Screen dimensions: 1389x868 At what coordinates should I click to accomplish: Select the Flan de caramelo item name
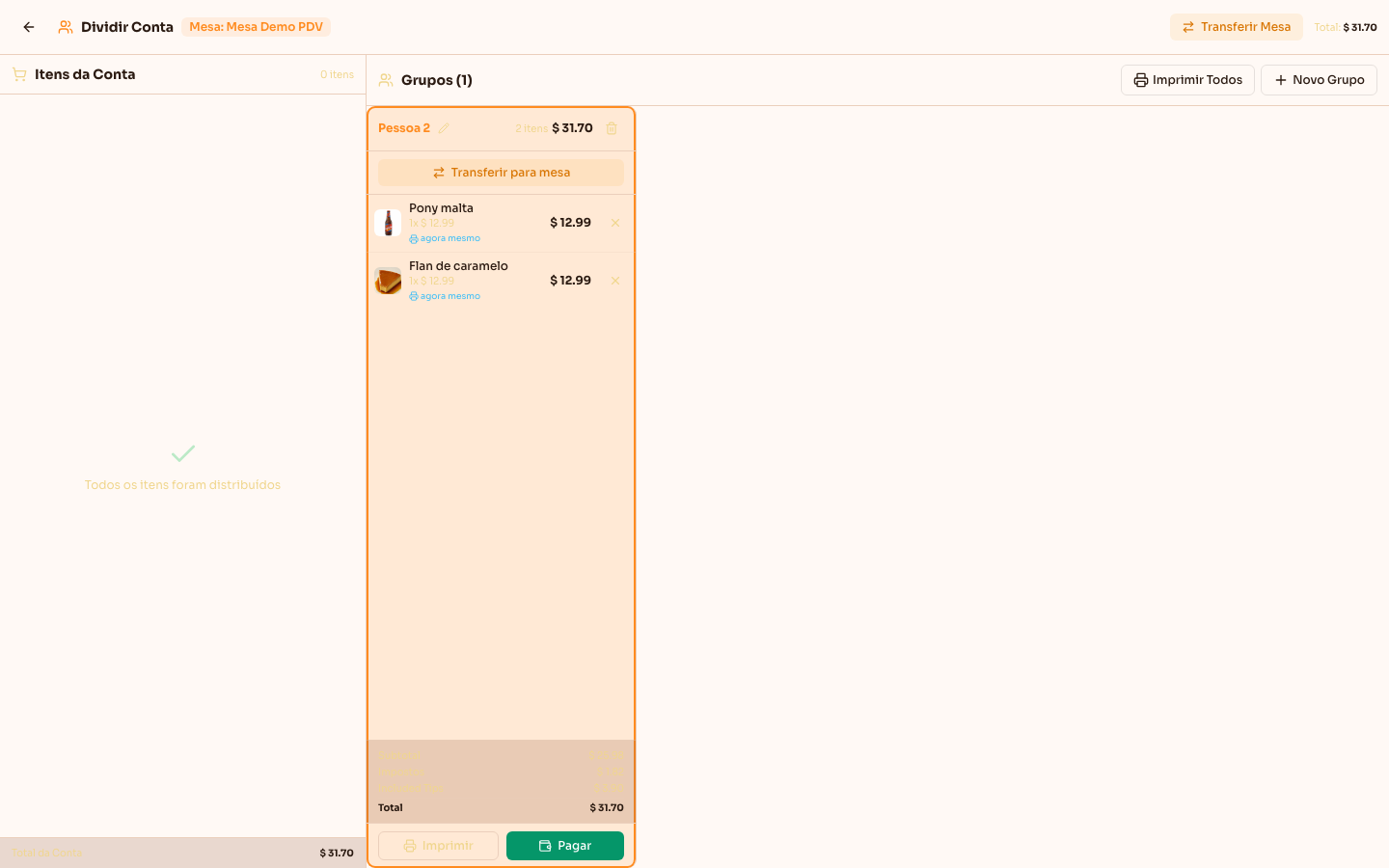coord(458,266)
